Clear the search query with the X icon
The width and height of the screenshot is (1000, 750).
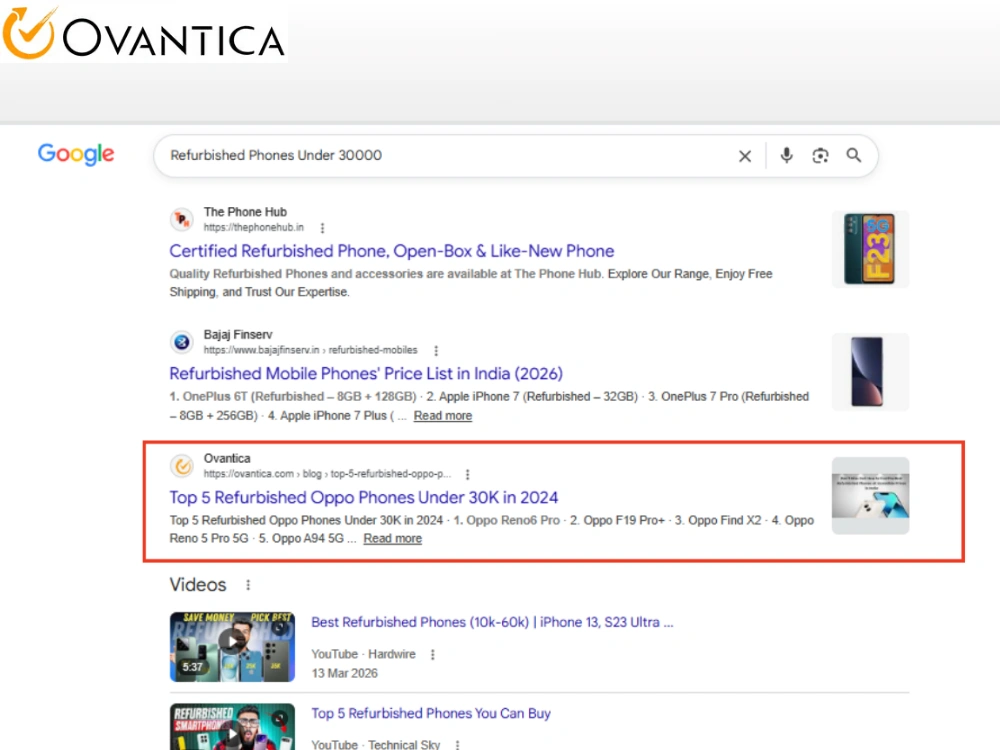[744, 156]
